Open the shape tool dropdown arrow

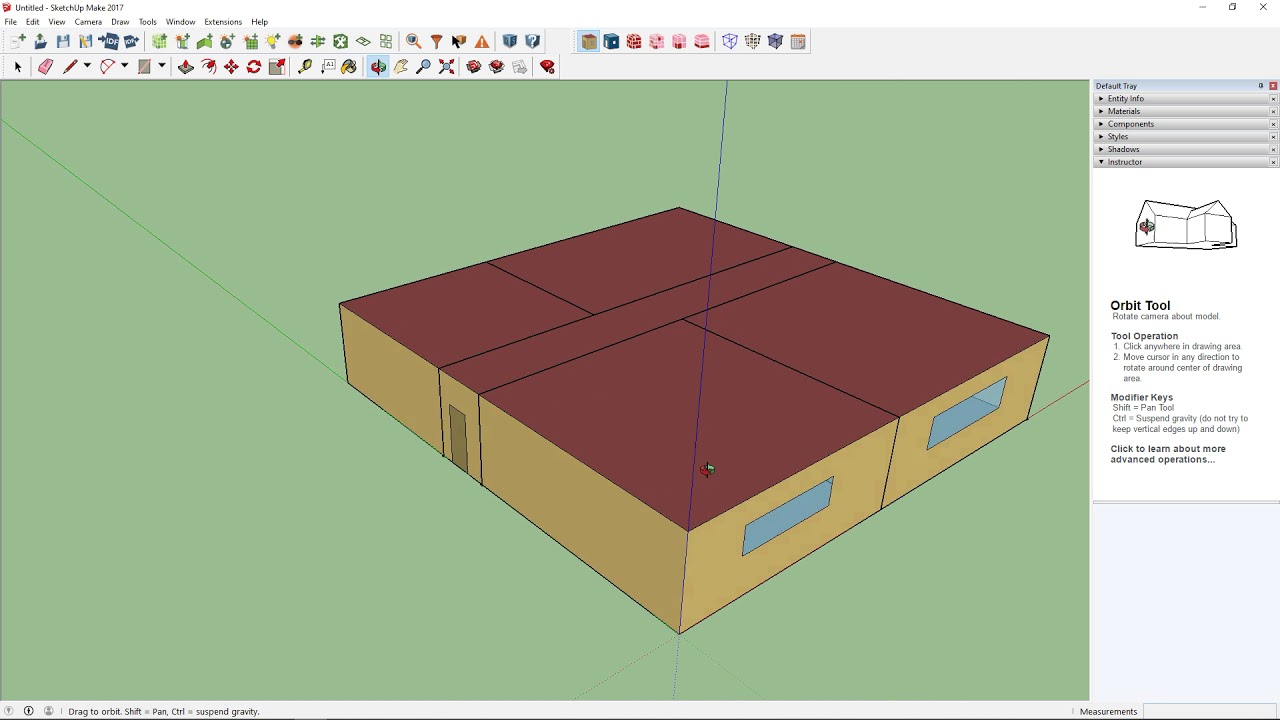click(x=161, y=67)
